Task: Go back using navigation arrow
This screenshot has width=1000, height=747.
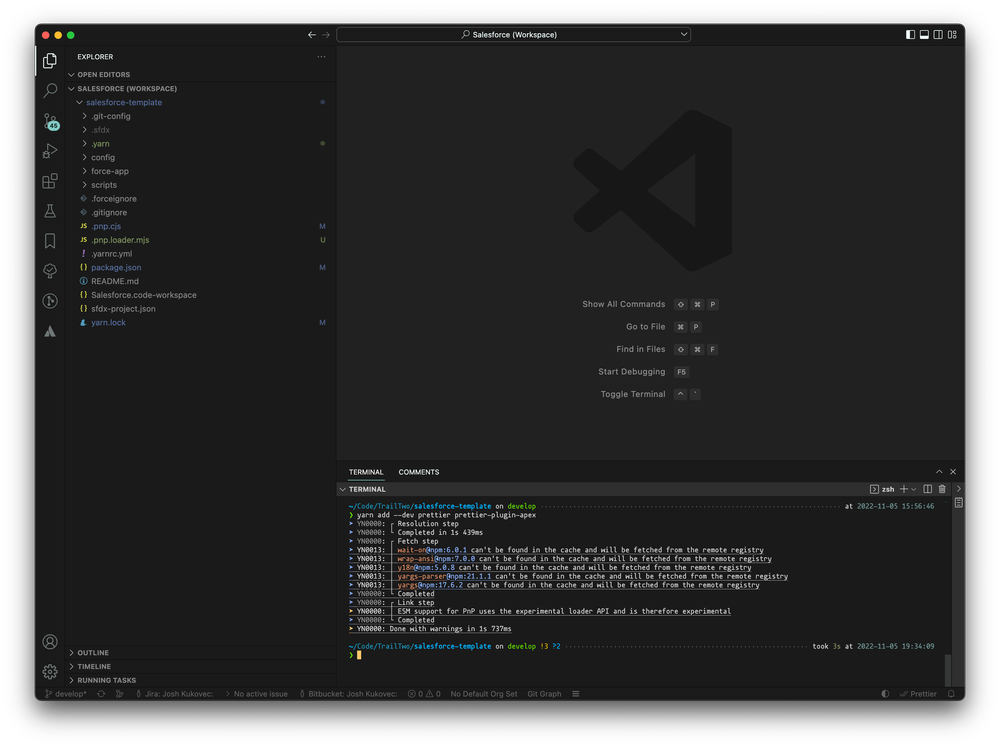Action: pyautogui.click(x=312, y=34)
